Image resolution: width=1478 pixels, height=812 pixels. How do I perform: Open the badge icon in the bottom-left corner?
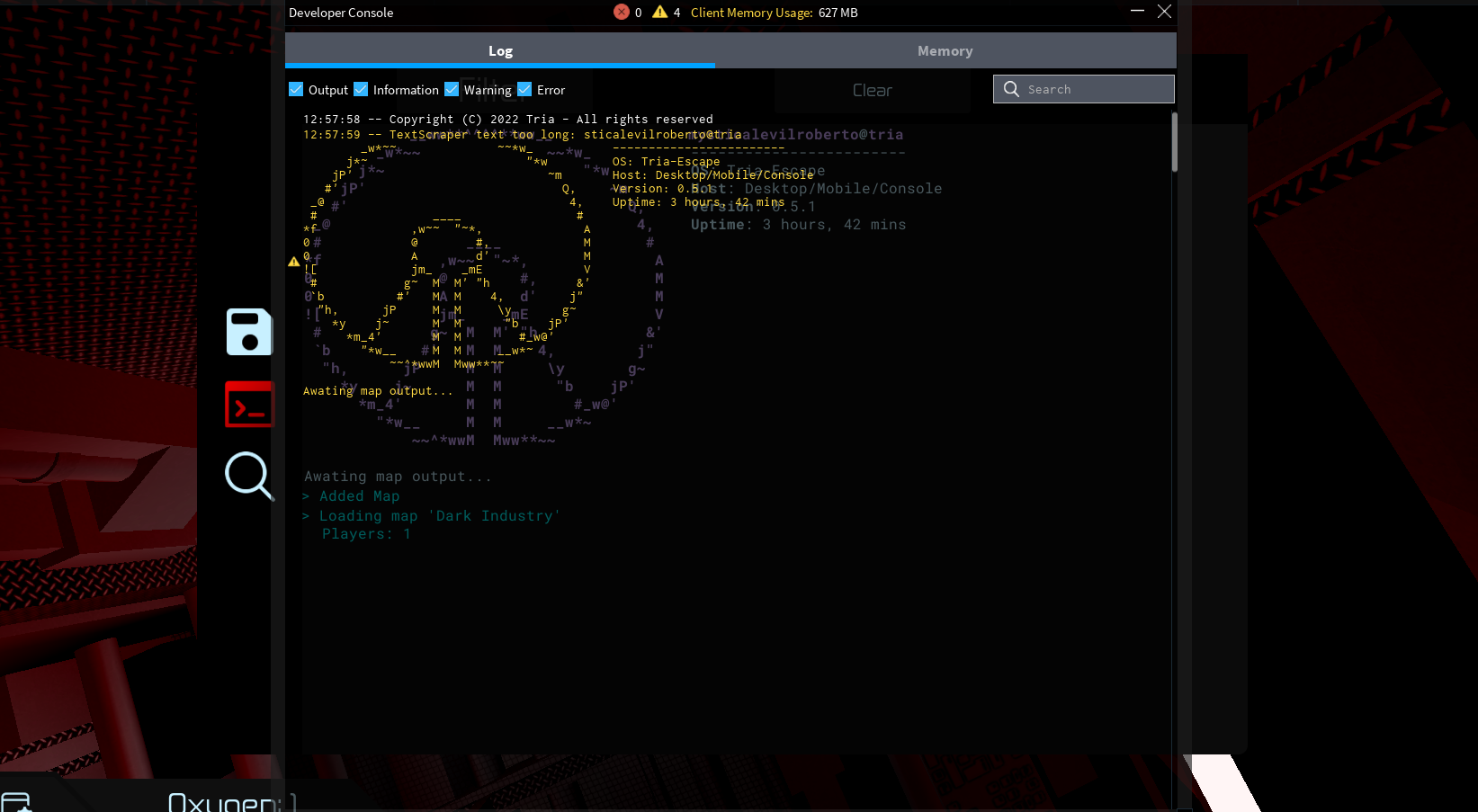tap(16, 799)
